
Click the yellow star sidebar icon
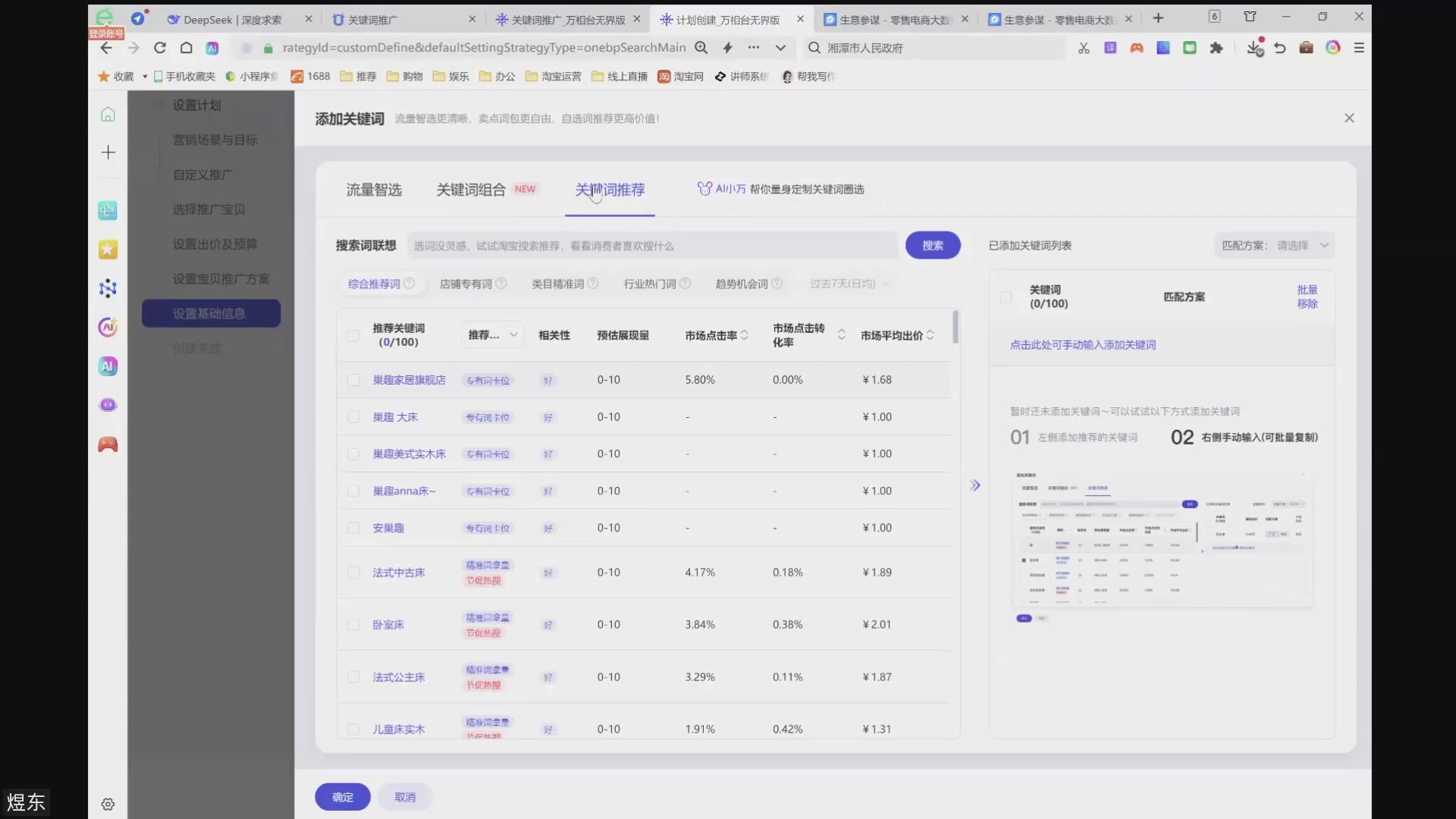coord(108,249)
